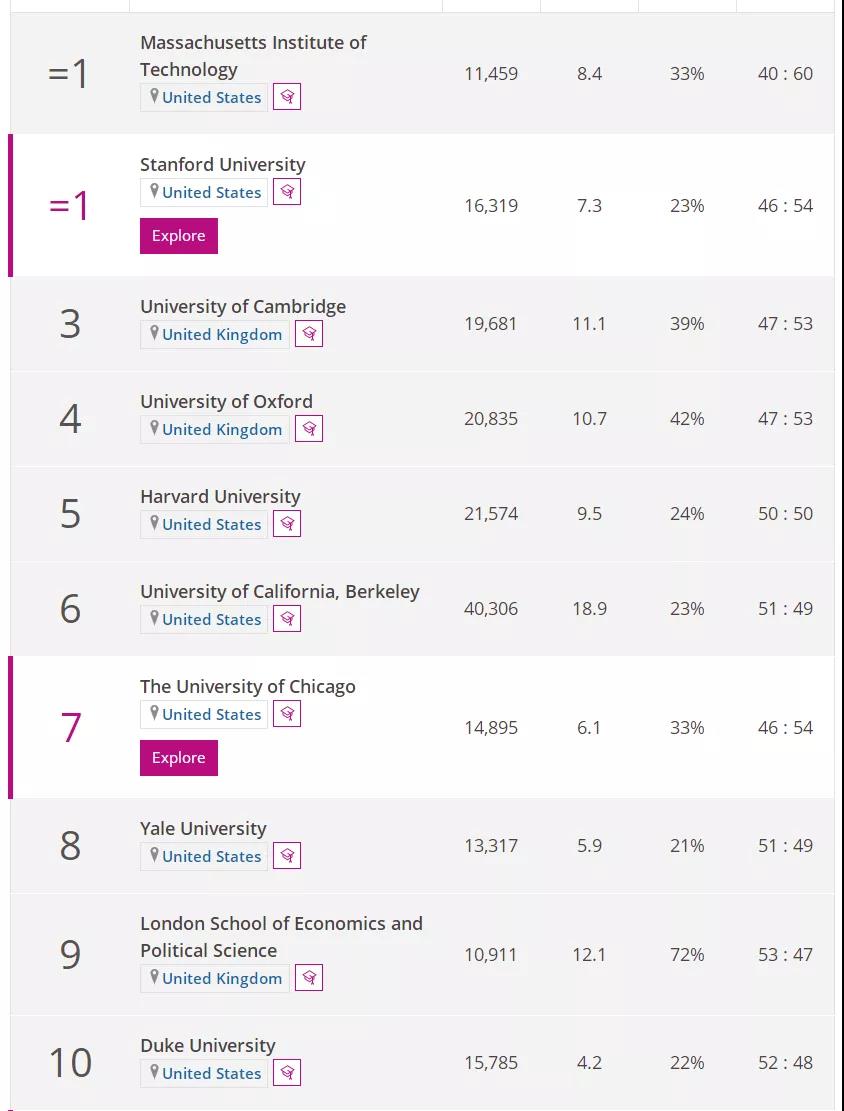This screenshot has width=844, height=1111.
Task: Click United Kingdom link under University of Oxford
Action: click(222, 429)
